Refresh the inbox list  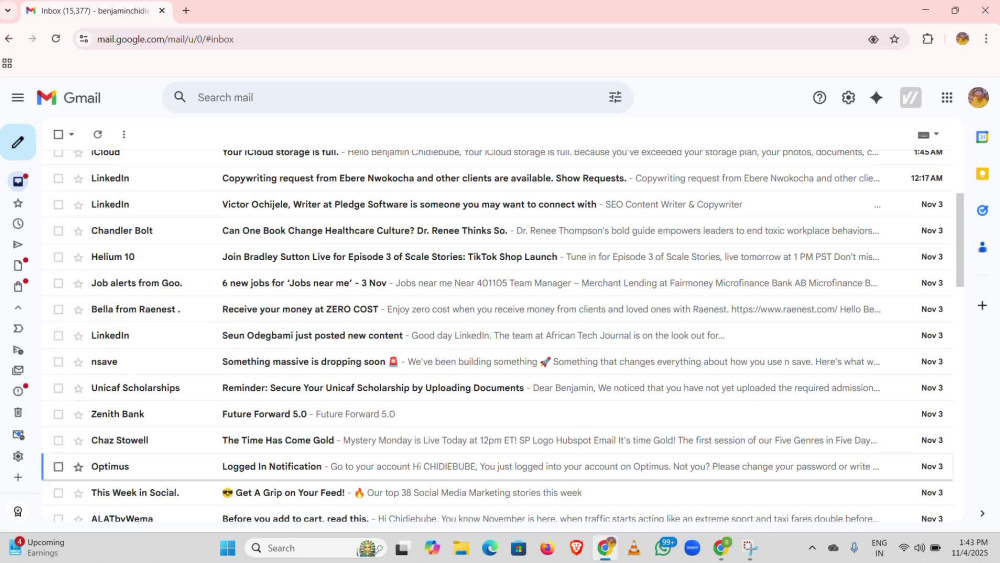(98, 135)
